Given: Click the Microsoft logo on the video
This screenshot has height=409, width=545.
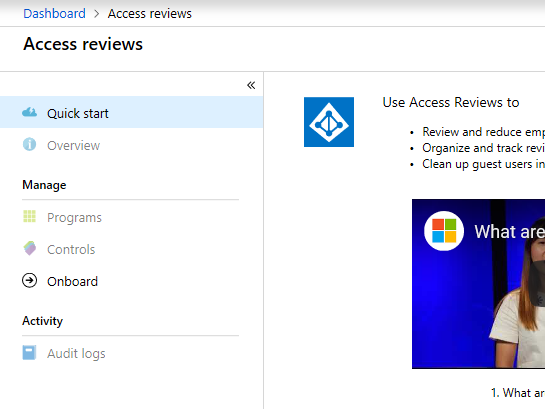Looking at the screenshot, I should 444,231.
